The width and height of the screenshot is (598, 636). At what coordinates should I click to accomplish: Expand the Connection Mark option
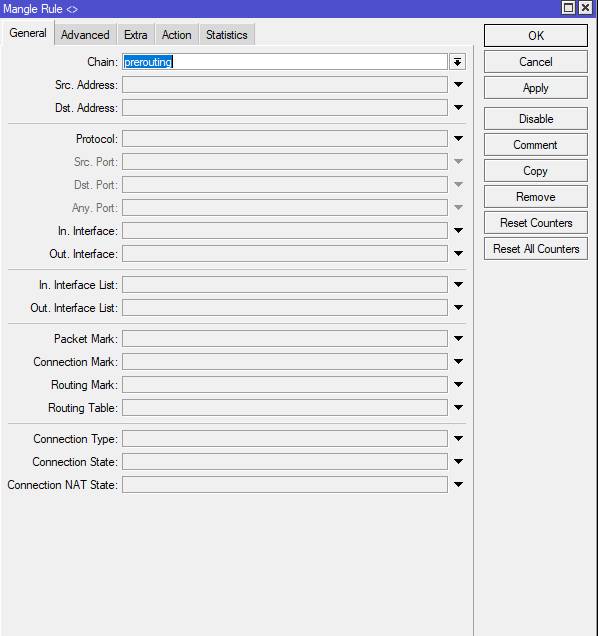click(x=458, y=362)
